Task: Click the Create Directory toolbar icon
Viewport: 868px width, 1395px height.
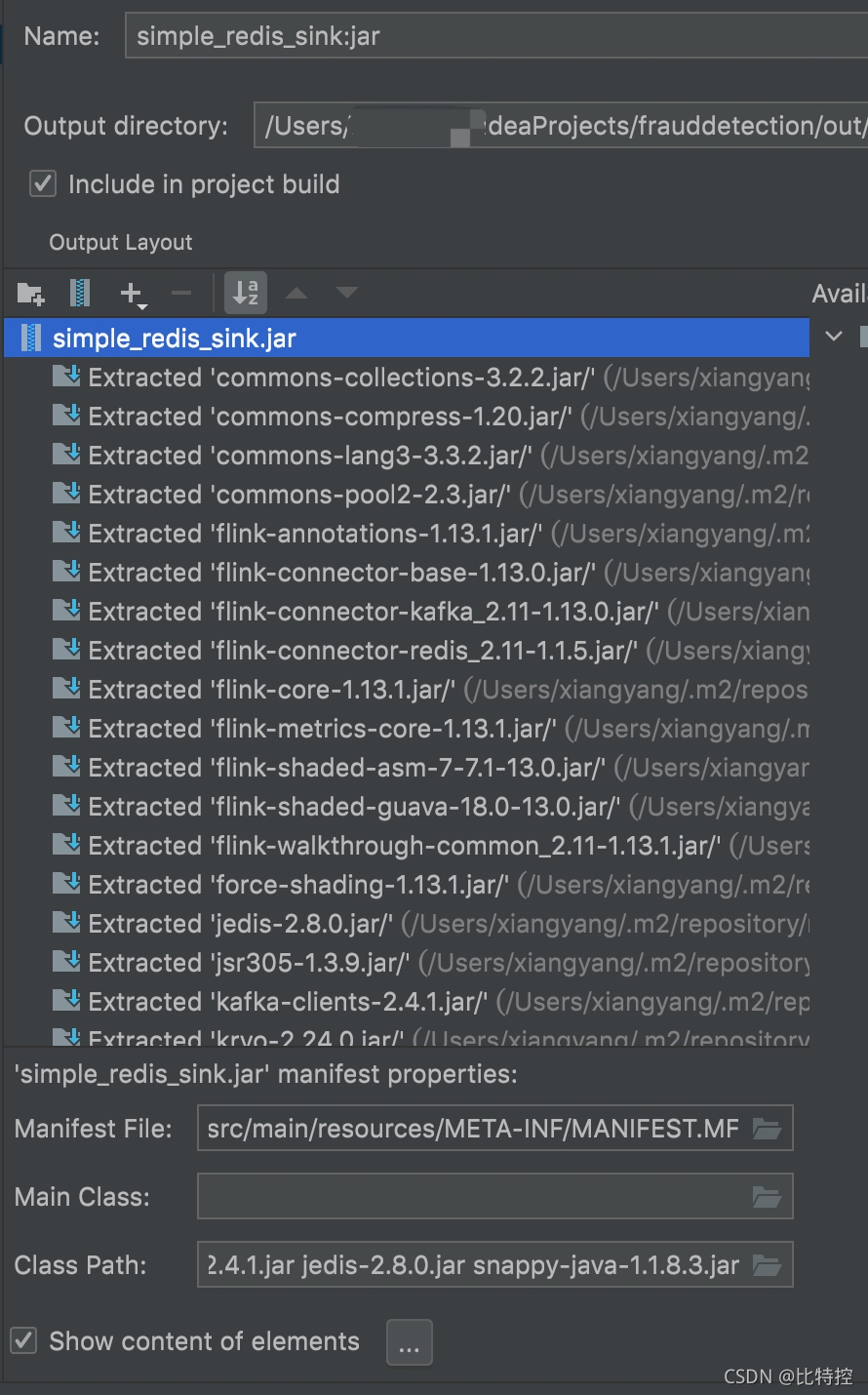Action: tap(31, 293)
